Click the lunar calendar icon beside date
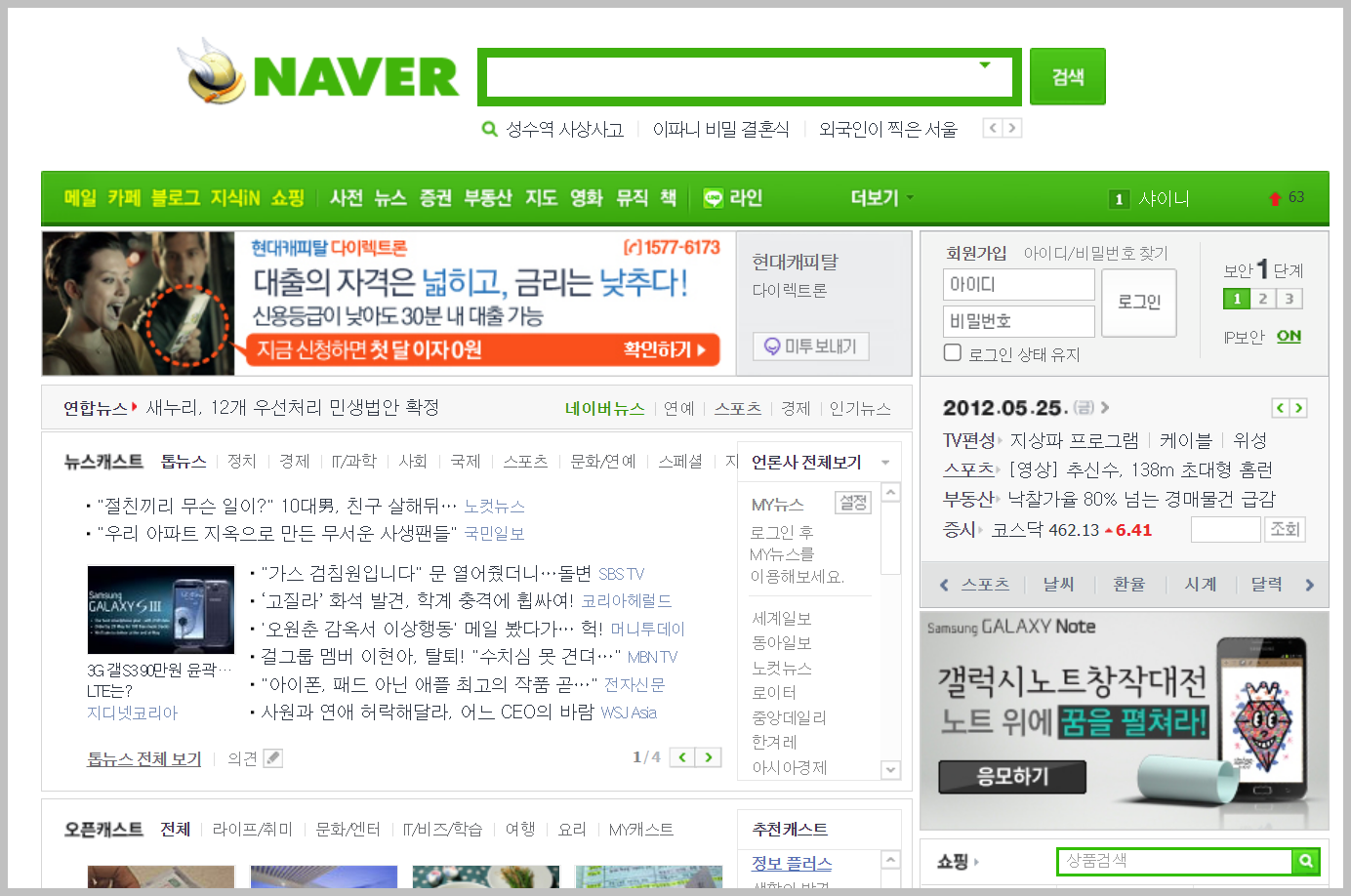The height and width of the screenshot is (896, 1351). tap(1084, 407)
